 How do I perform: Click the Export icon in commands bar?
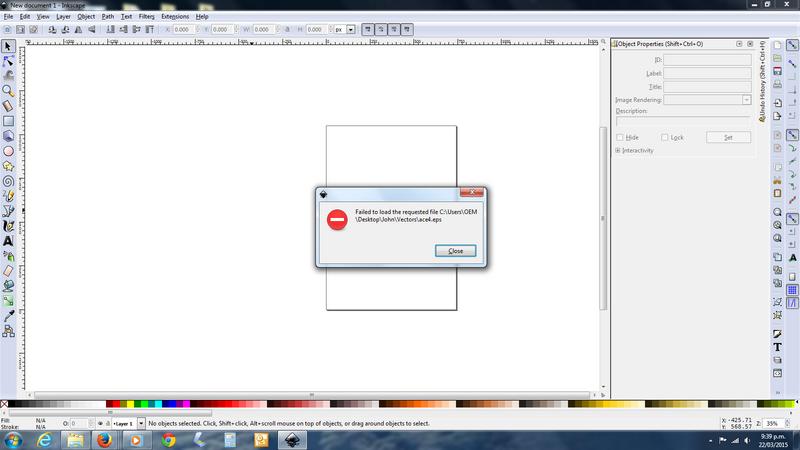[777, 116]
